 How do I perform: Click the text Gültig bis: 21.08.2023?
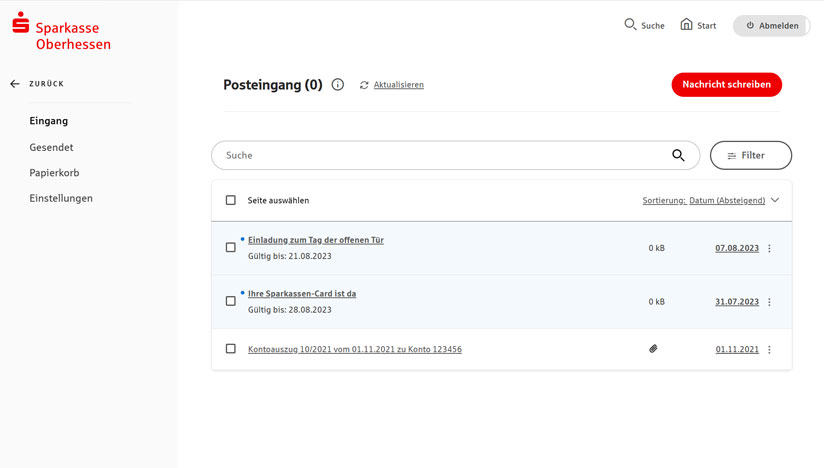(x=290, y=256)
